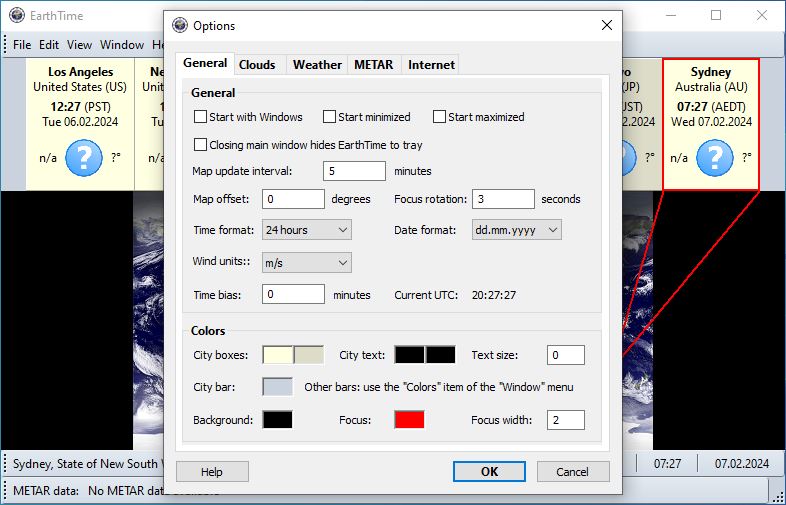Change the red Focus color swatch
786x505 pixels.
[410, 420]
